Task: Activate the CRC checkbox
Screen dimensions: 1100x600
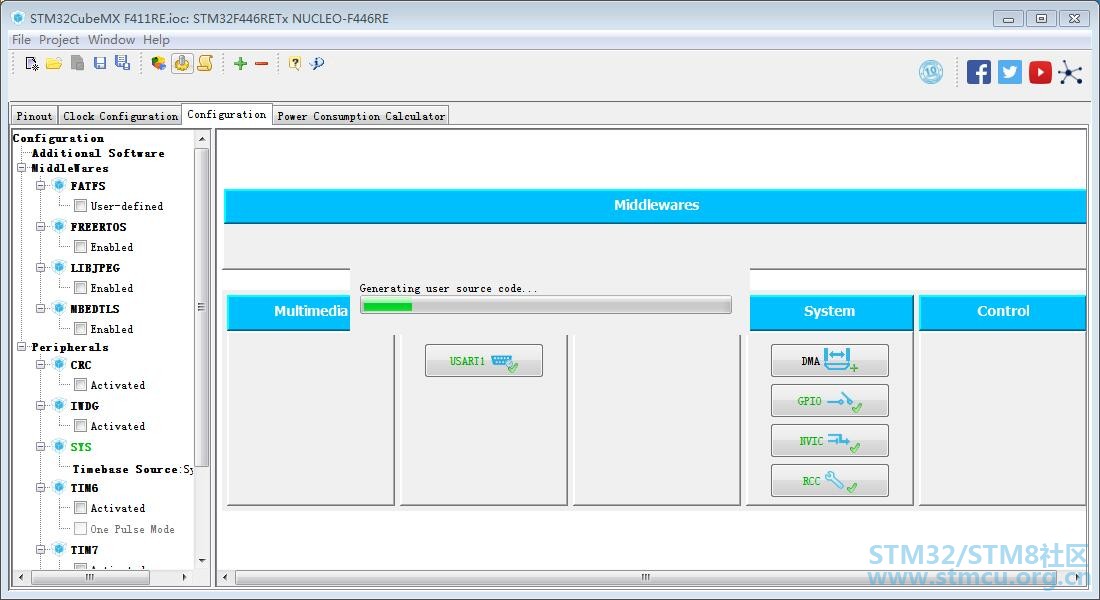Action: coord(81,385)
